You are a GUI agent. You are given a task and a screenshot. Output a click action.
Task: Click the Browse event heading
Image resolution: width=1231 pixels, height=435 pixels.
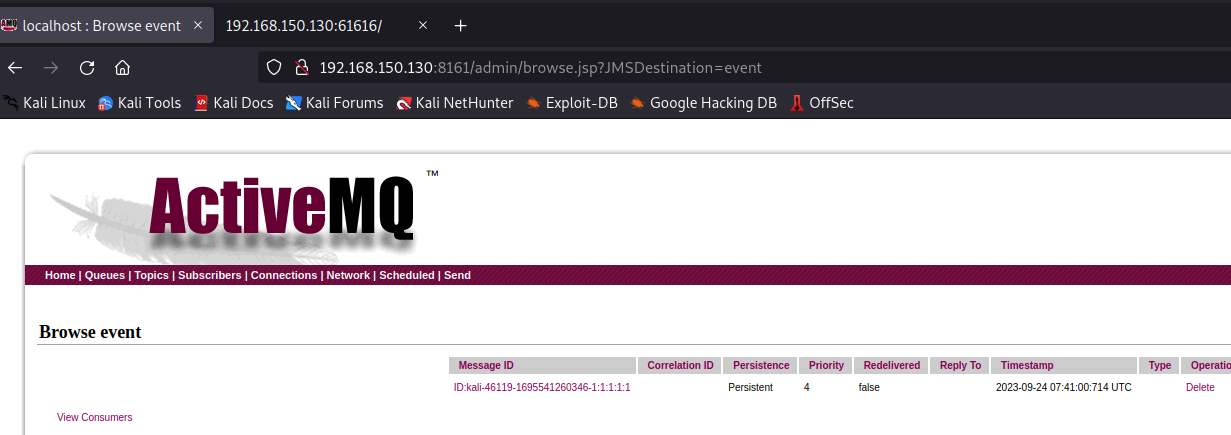point(90,331)
